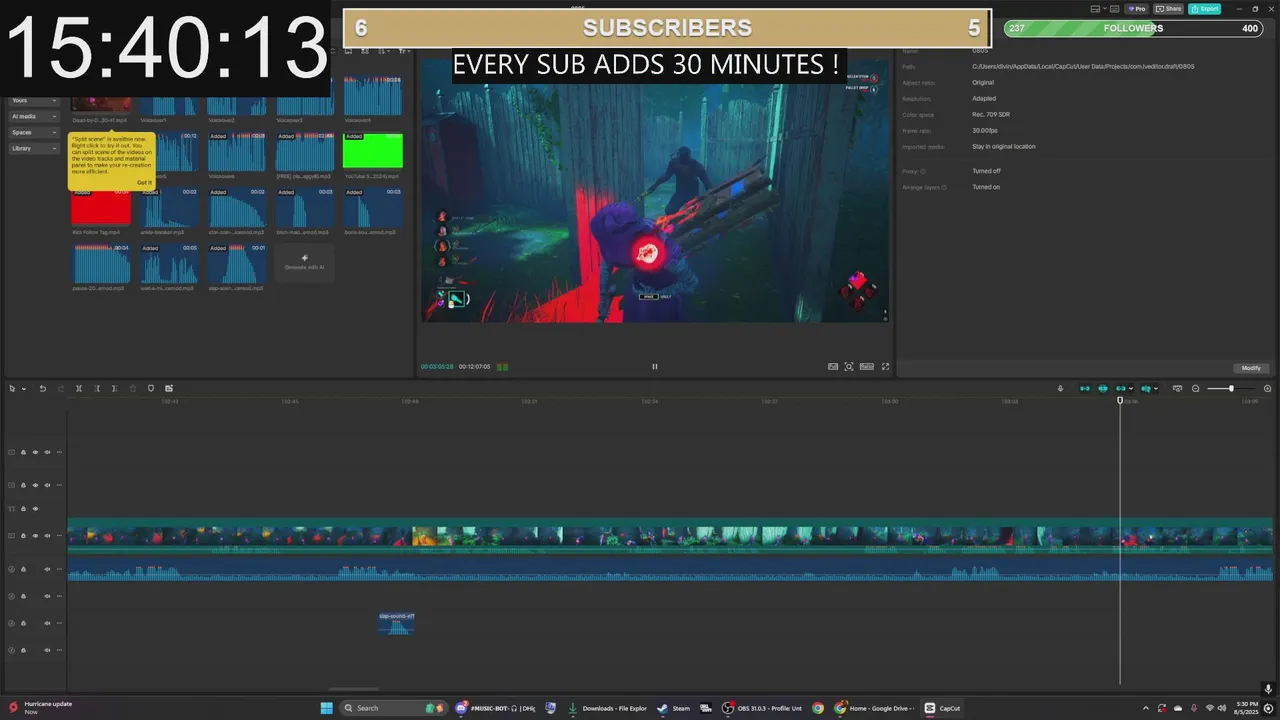The width and height of the screenshot is (1280, 720).
Task: Click the Export button
Action: coord(1205,8)
